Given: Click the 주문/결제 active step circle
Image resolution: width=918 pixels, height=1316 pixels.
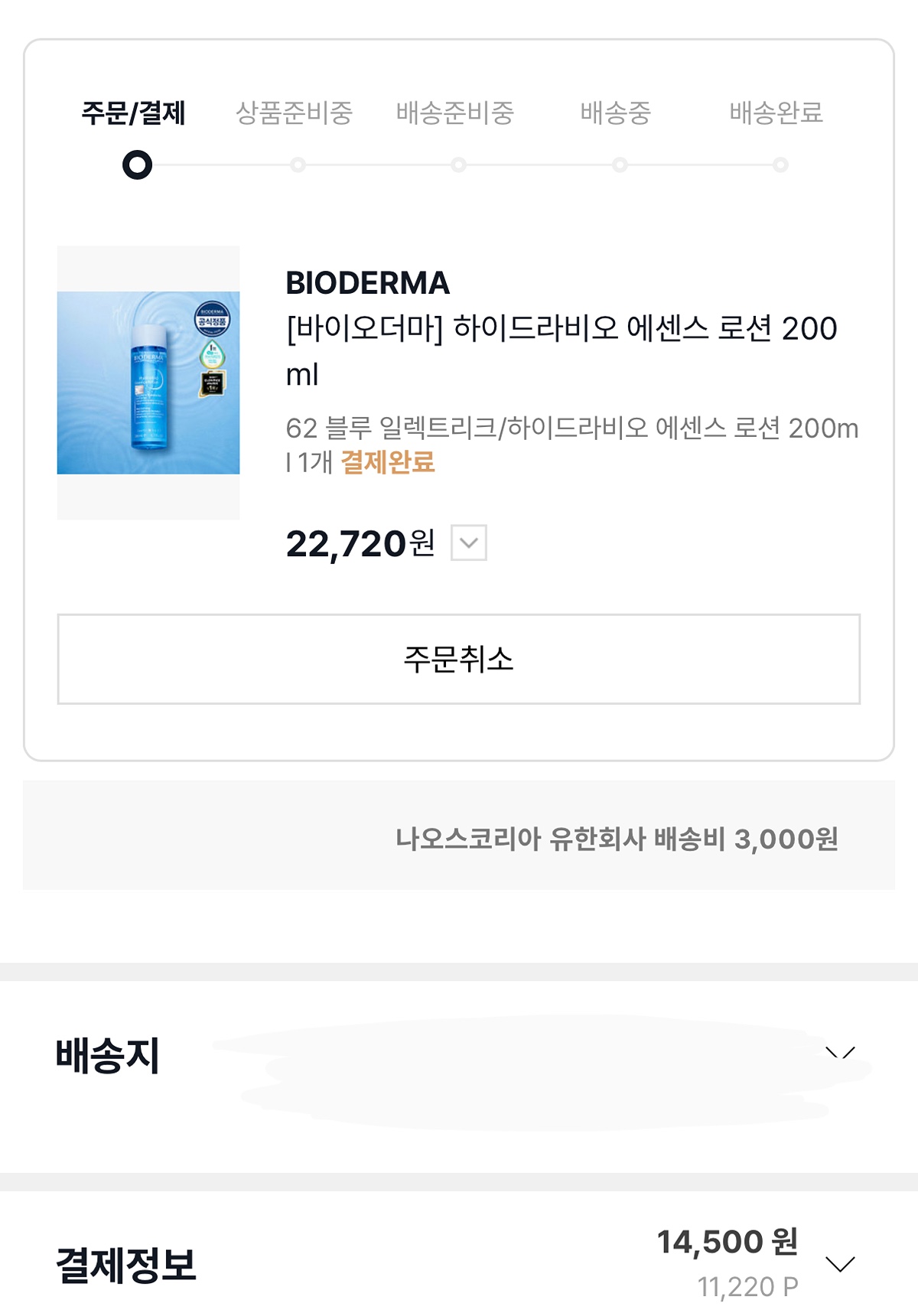Looking at the screenshot, I should click(138, 165).
